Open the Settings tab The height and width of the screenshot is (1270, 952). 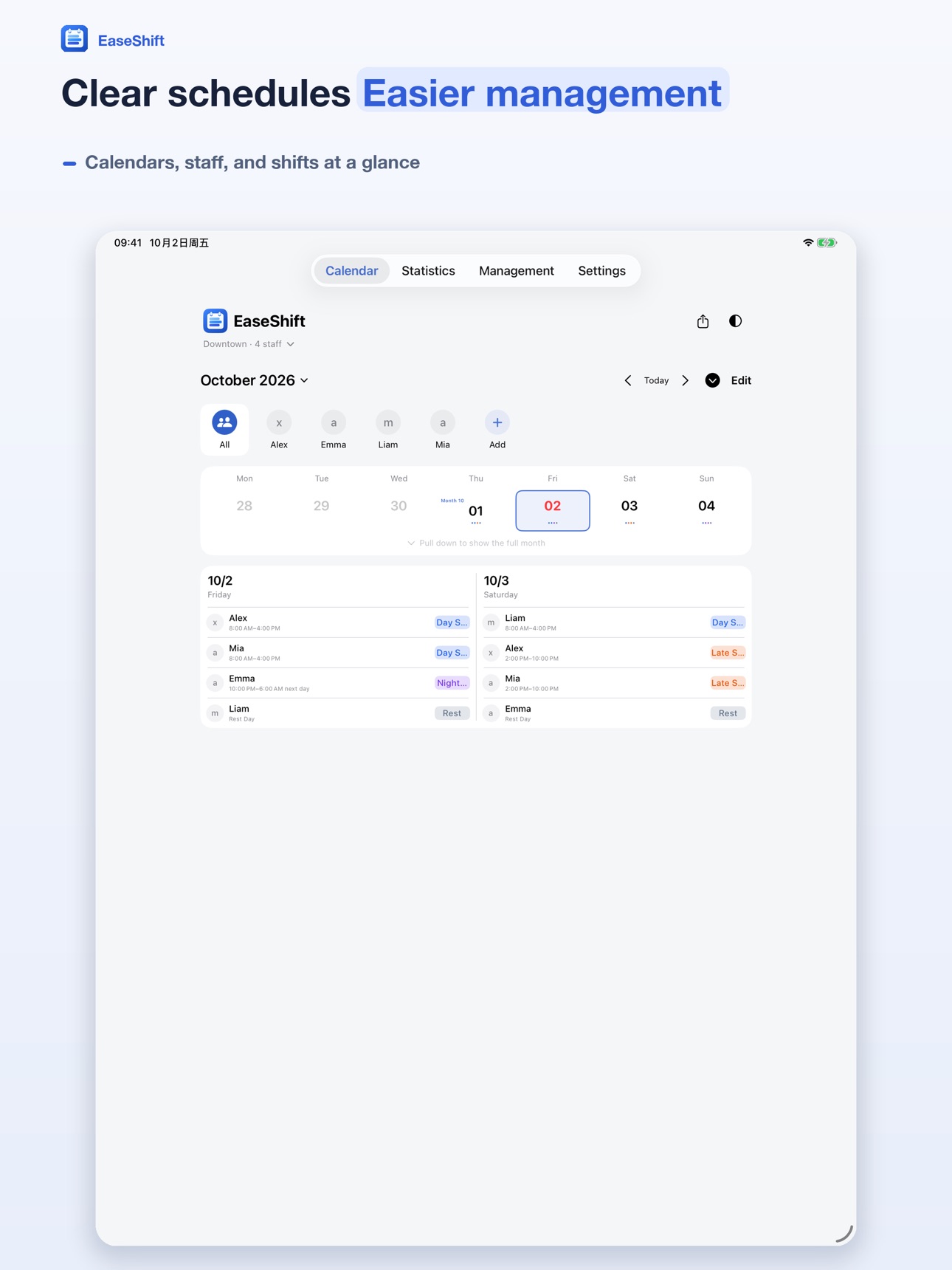pyautogui.click(x=601, y=271)
